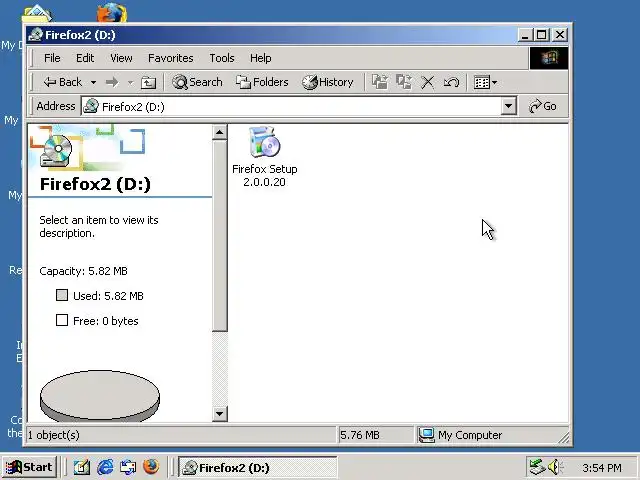The width and height of the screenshot is (640, 480).
Task: Show the Folders pane
Action: pos(262,82)
